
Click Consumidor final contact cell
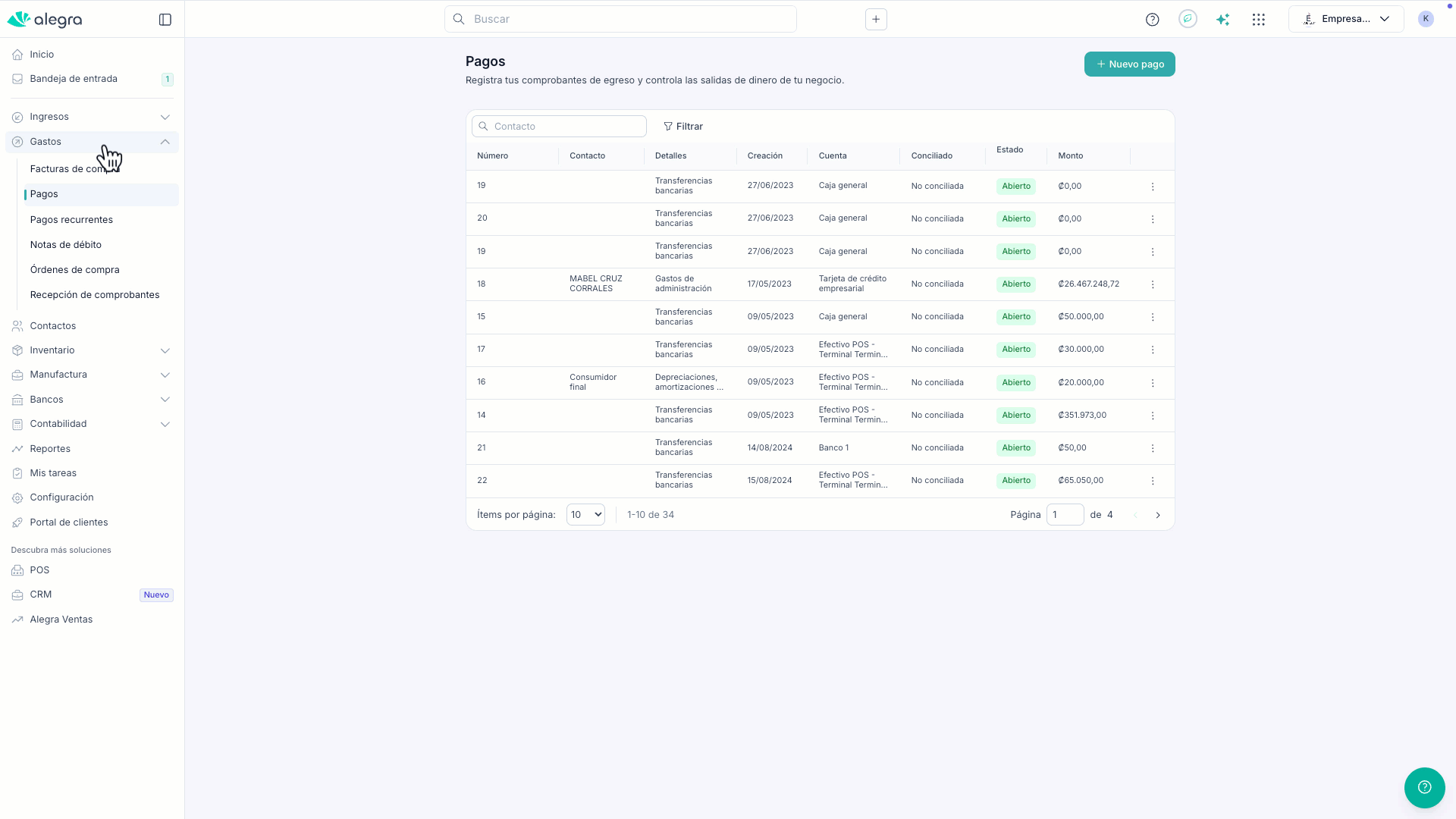pyautogui.click(x=593, y=382)
